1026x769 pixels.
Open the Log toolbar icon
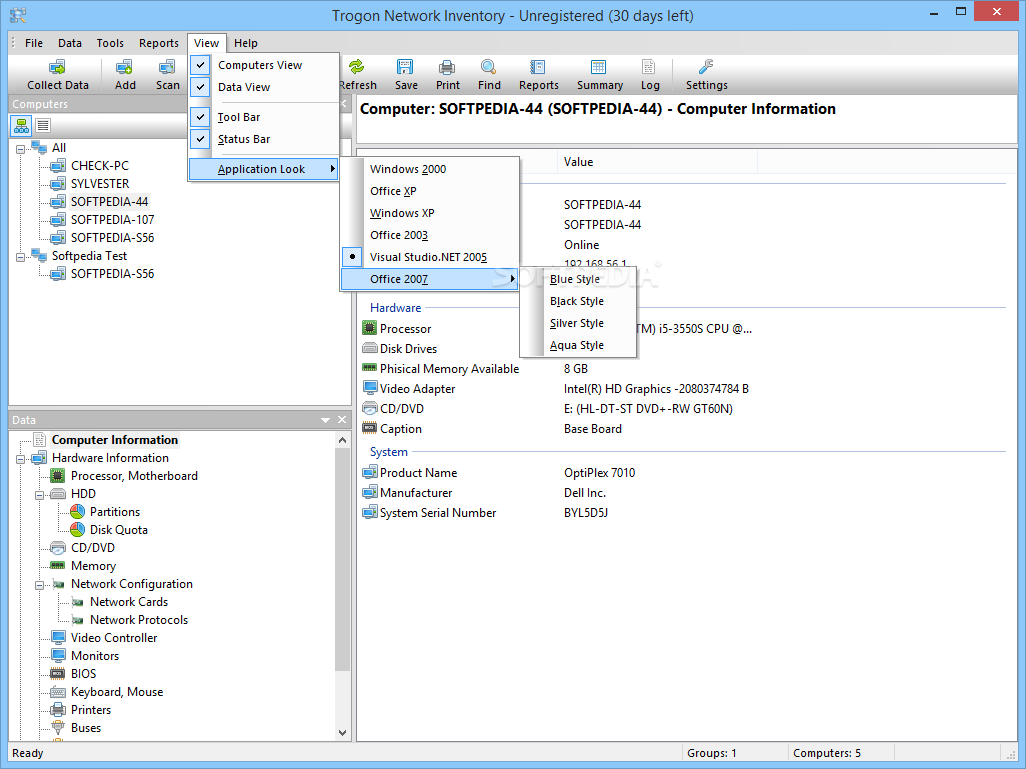point(648,67)
